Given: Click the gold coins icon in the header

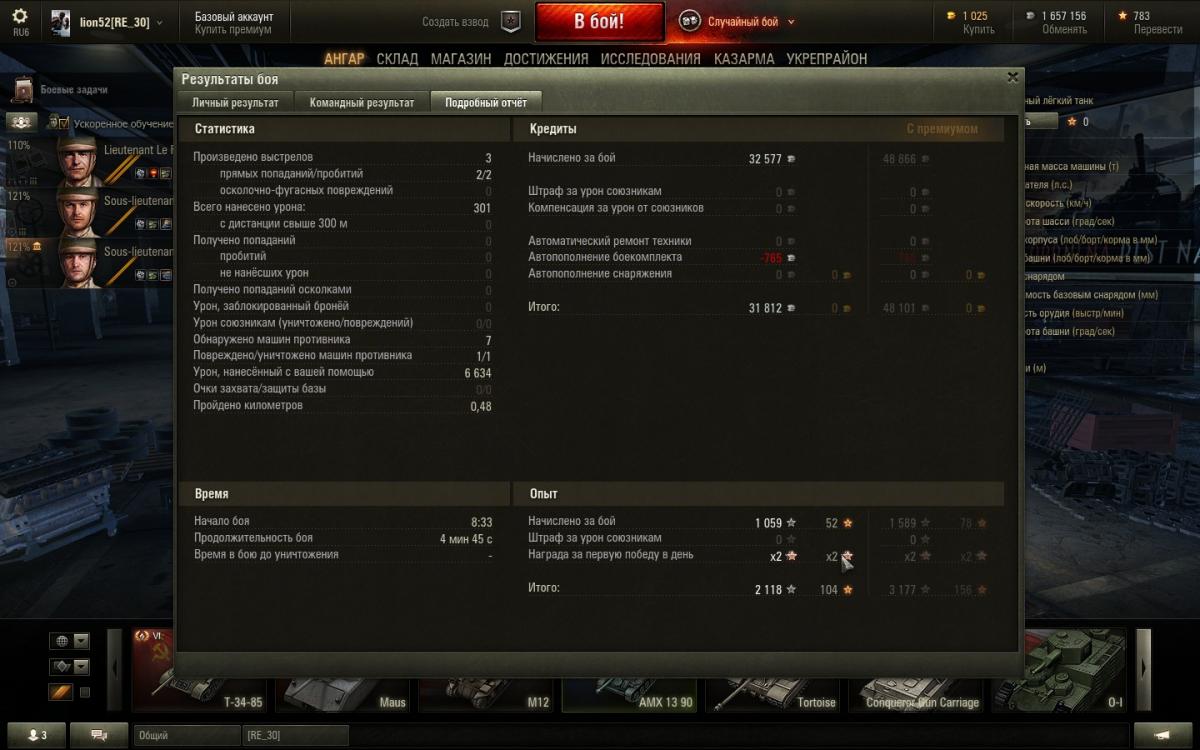Looking at the screenshot, I should coord(951,16).
